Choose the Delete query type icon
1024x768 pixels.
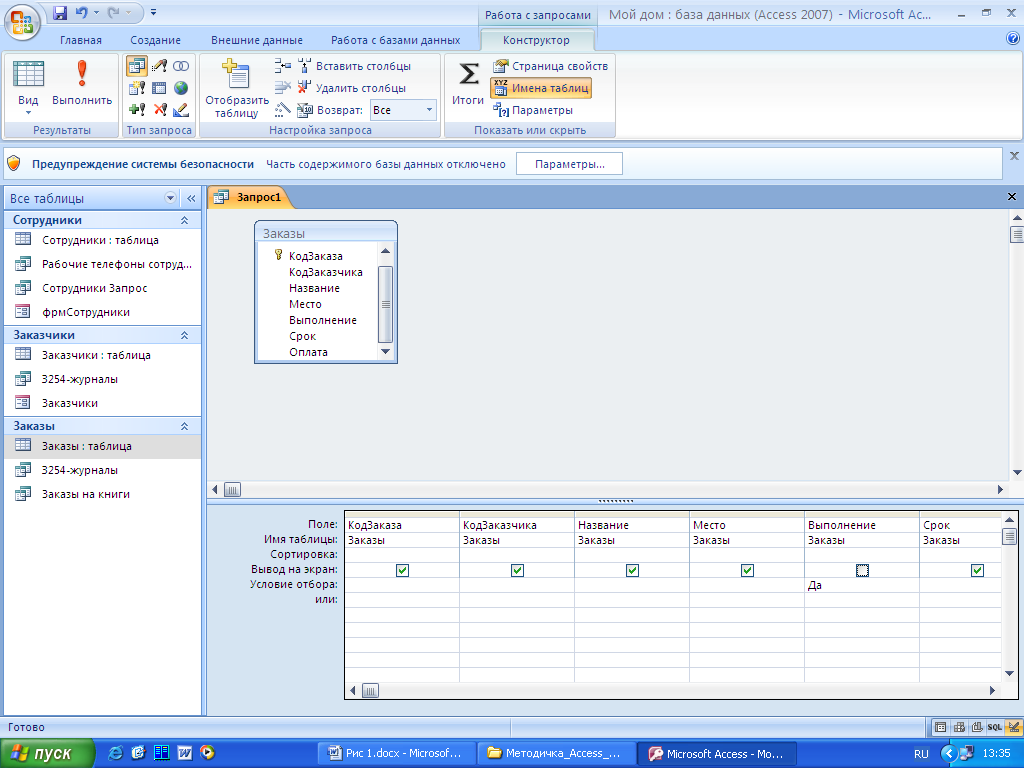click(x=159, y=110)
